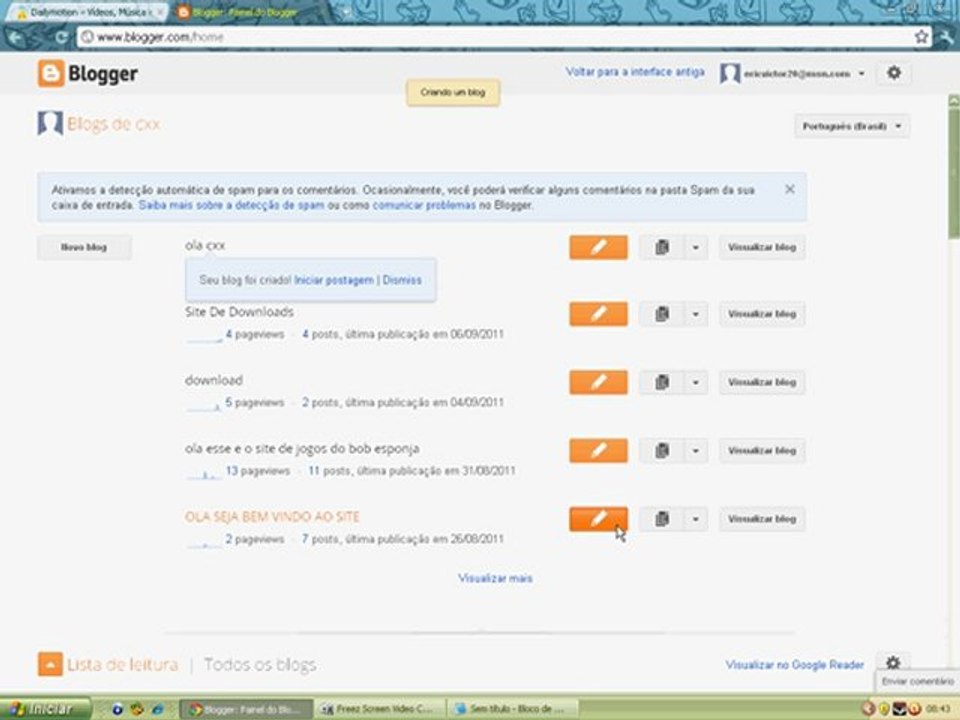
Task: Click the Blogger logo icon
Action: [51, 73]
